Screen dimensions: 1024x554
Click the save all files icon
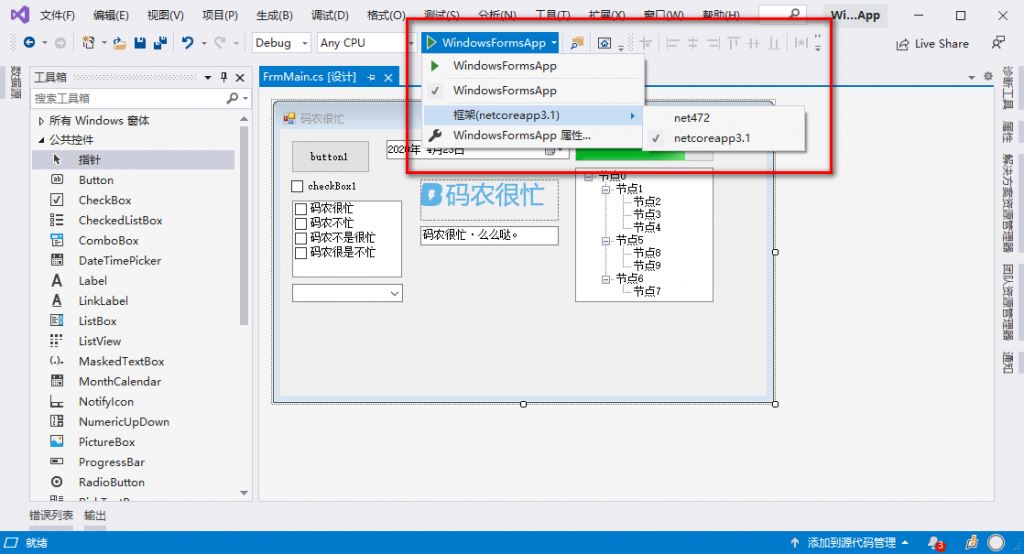pyautogui.click(x=160, y=43)
